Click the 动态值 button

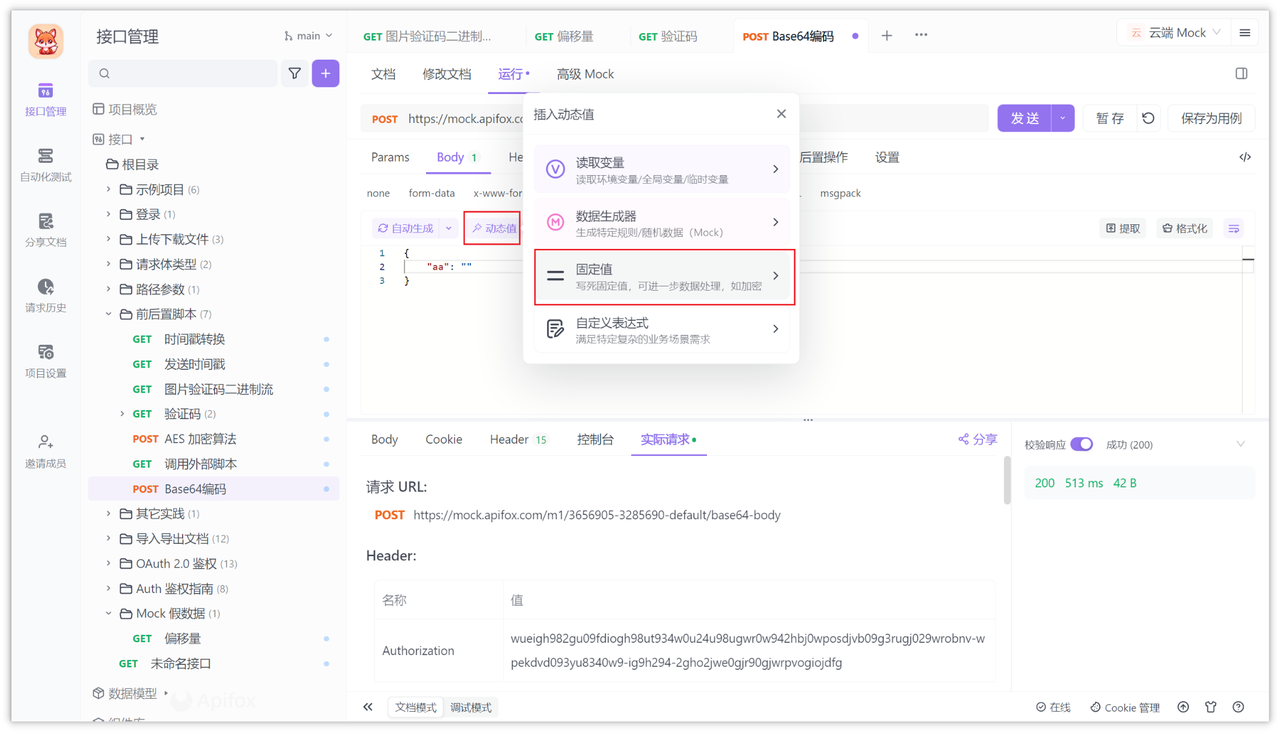click(x=493, y=229)
